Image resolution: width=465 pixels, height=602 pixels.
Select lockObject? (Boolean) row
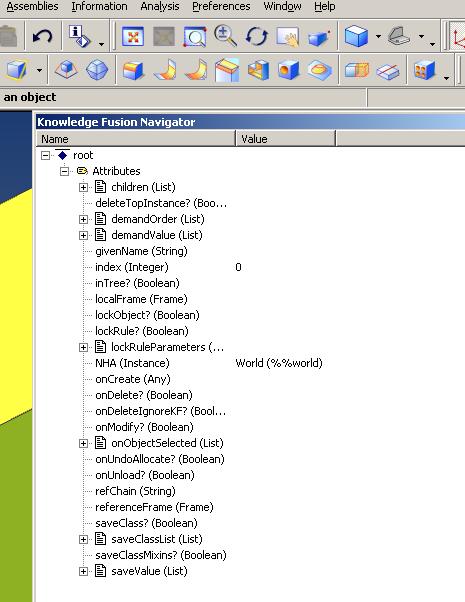147,315
